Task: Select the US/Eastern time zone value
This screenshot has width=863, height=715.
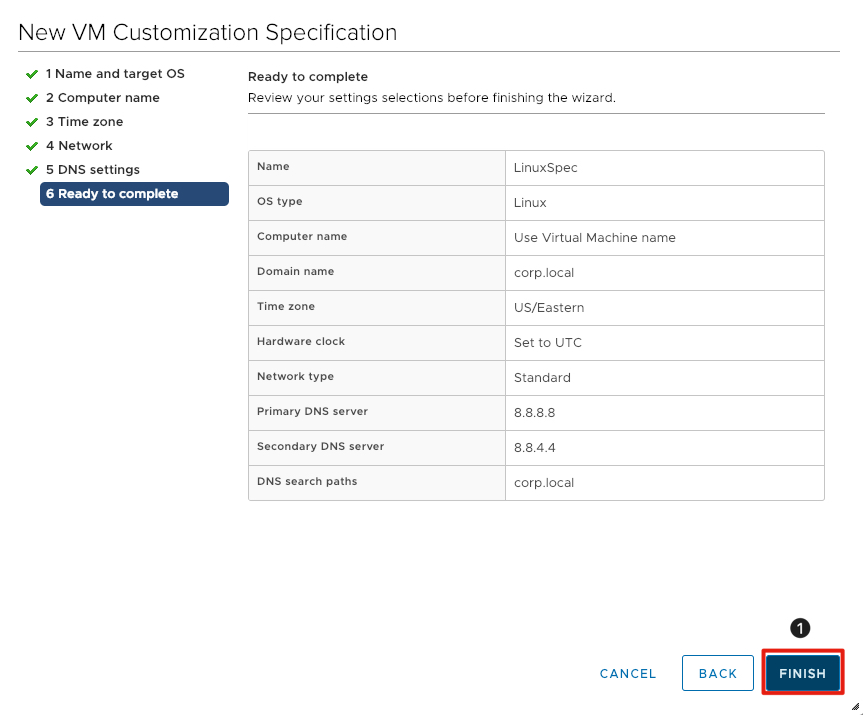Action: coord(549,308)
